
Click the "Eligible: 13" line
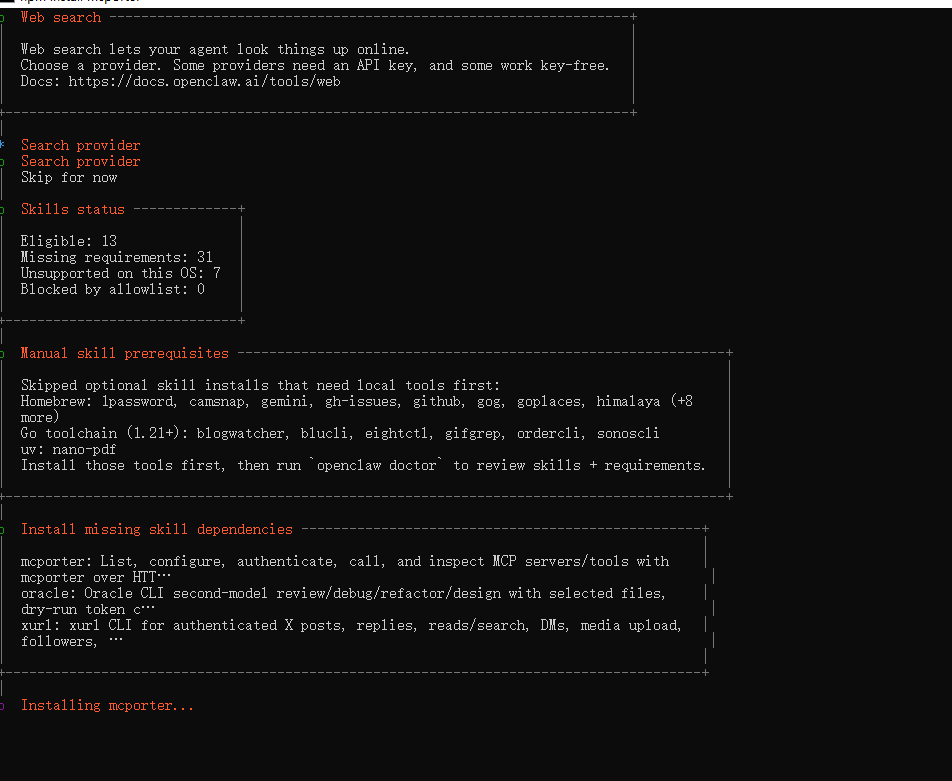69,241
